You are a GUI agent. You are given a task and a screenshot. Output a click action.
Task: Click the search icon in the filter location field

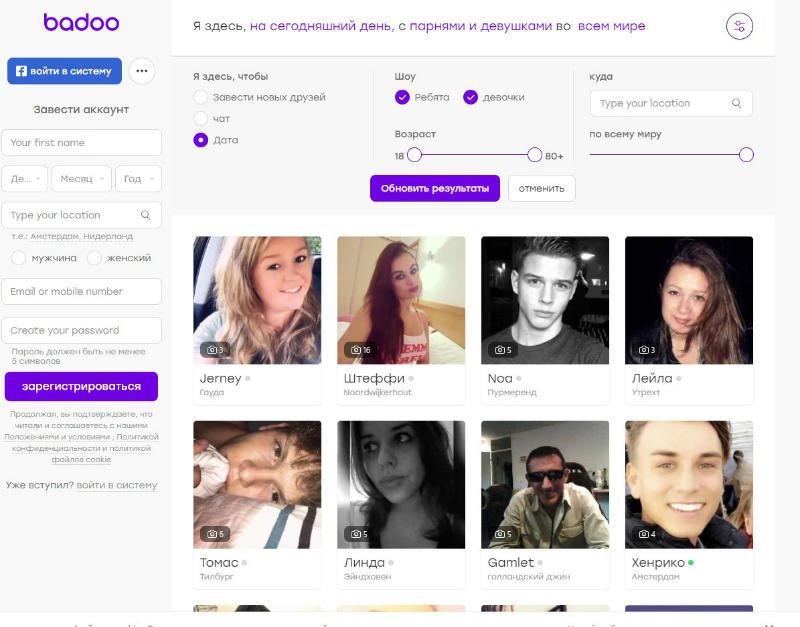coord(736,103)
